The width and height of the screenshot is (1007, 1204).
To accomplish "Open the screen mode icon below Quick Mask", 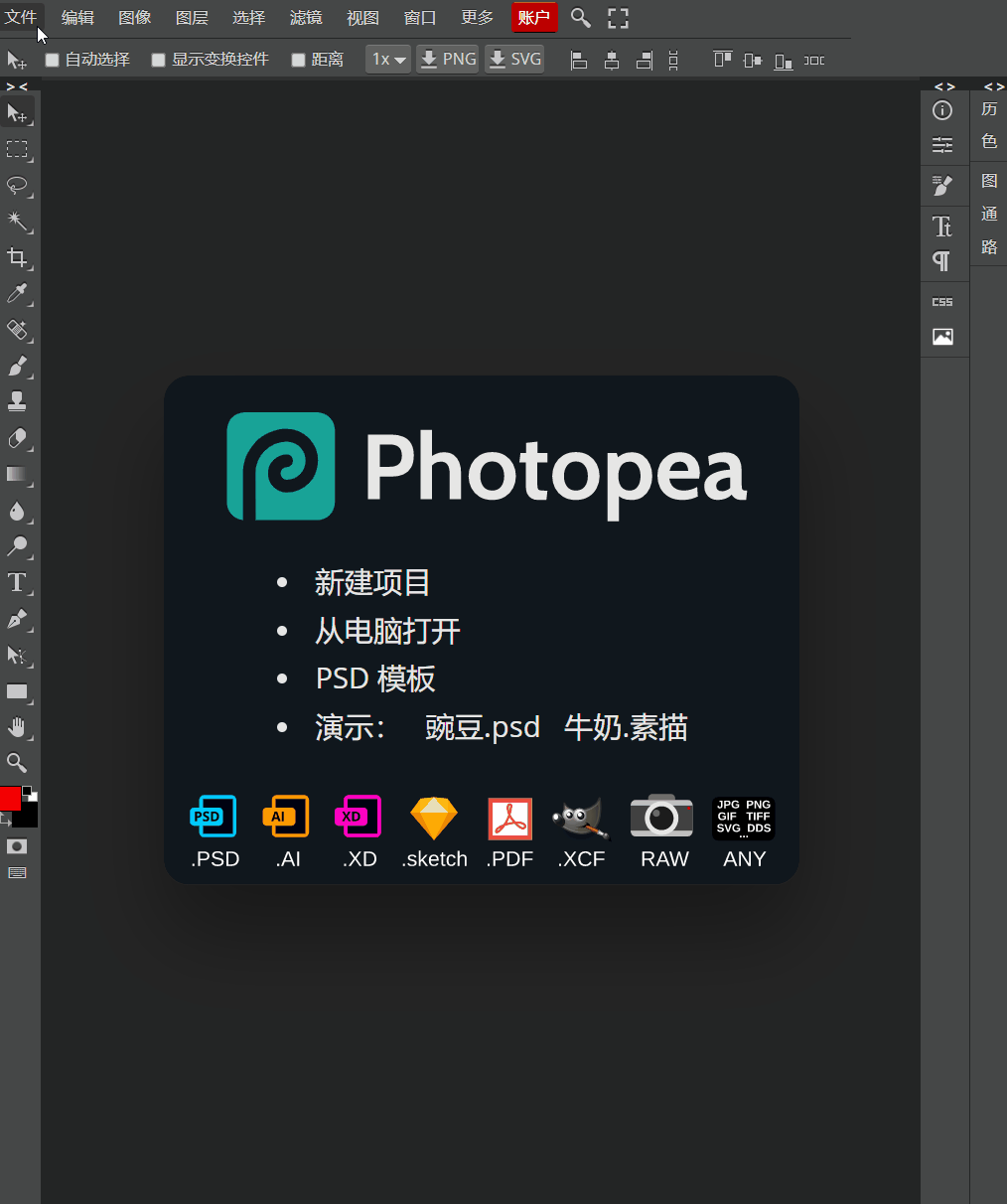I will click(17, 873).
